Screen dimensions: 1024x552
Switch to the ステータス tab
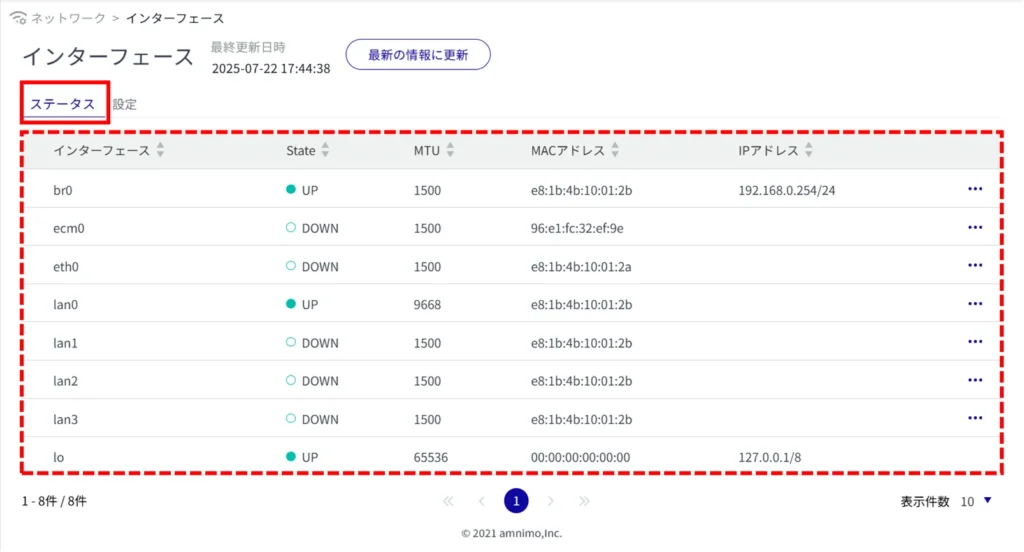click(x=62, y=104)
